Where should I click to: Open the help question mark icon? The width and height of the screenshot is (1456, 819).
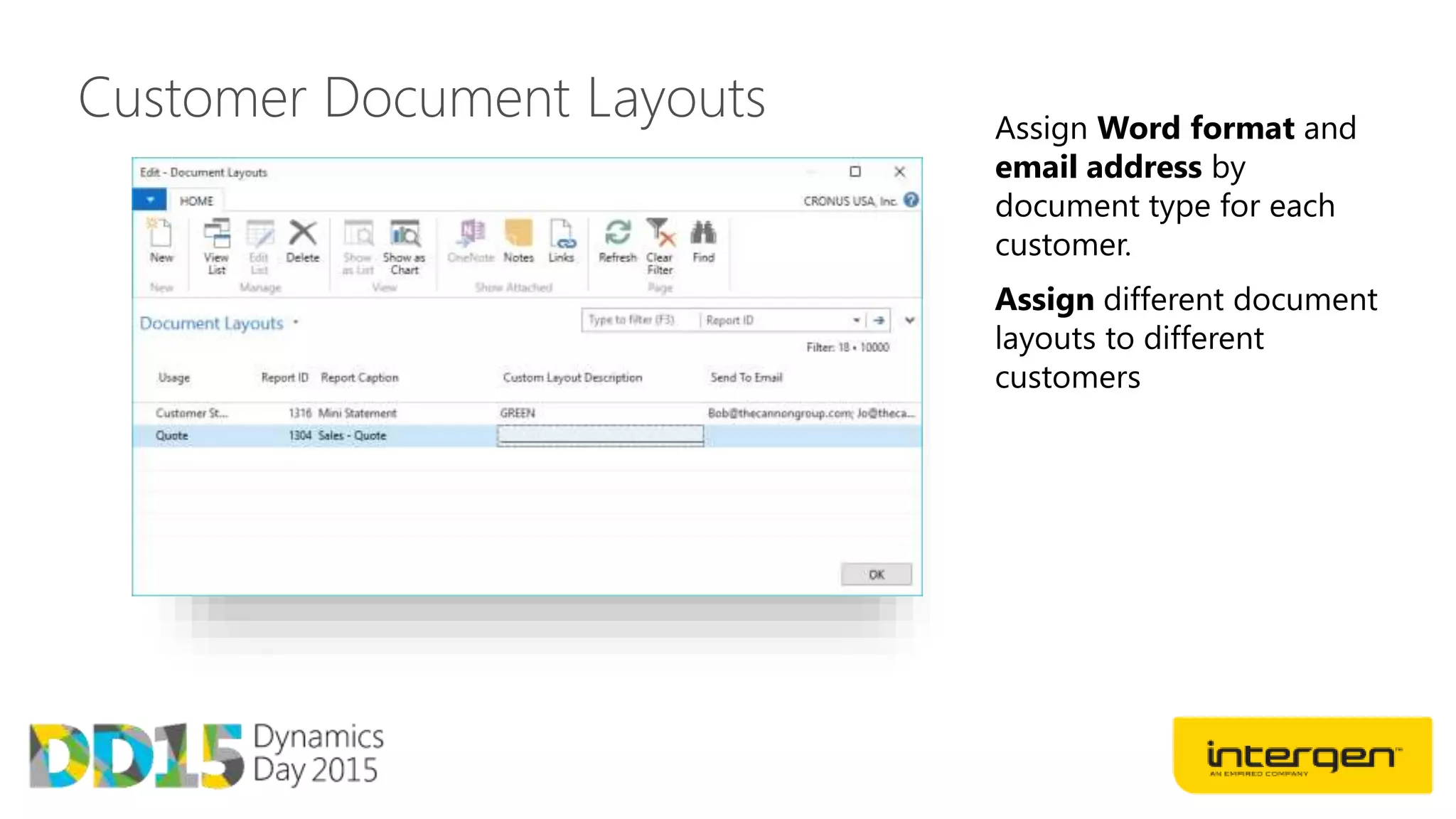click(911, 200)
